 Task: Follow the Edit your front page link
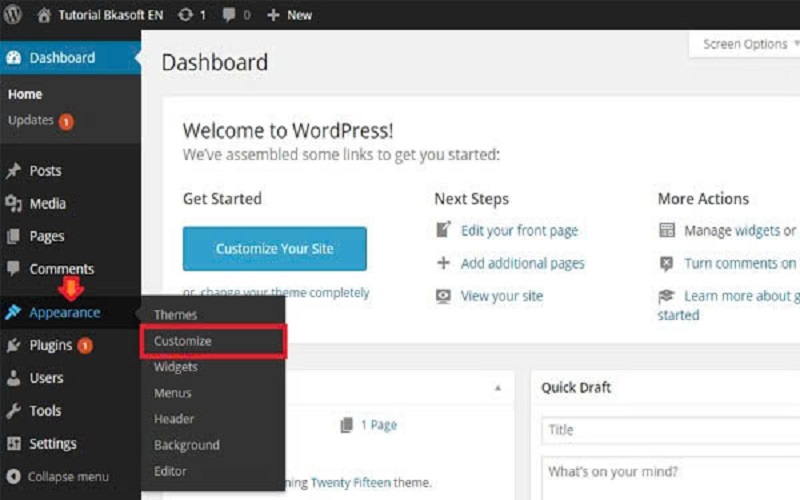pyautogui.click(x=519, y=231)
